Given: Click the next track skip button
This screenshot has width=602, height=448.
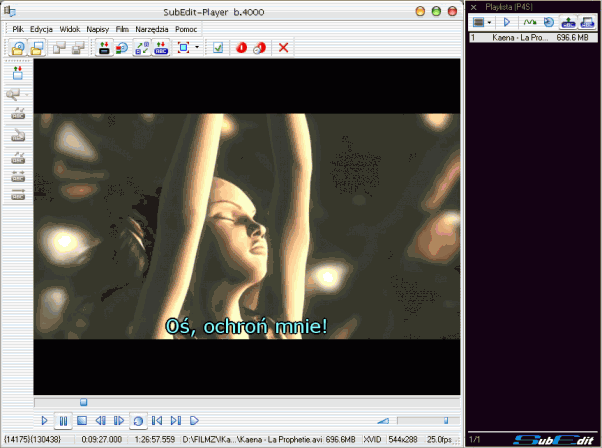Looking at the screenshot, I should click(175, 421).
